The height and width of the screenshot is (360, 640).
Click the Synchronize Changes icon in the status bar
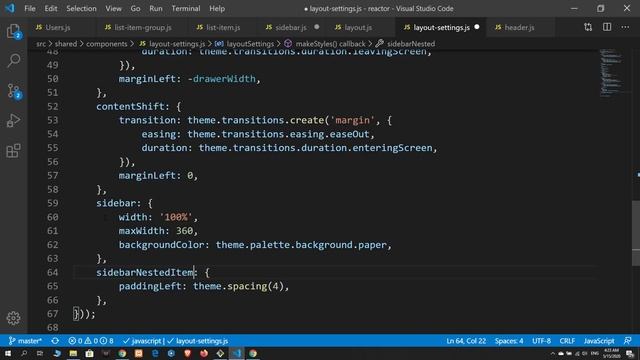(55, 341)
